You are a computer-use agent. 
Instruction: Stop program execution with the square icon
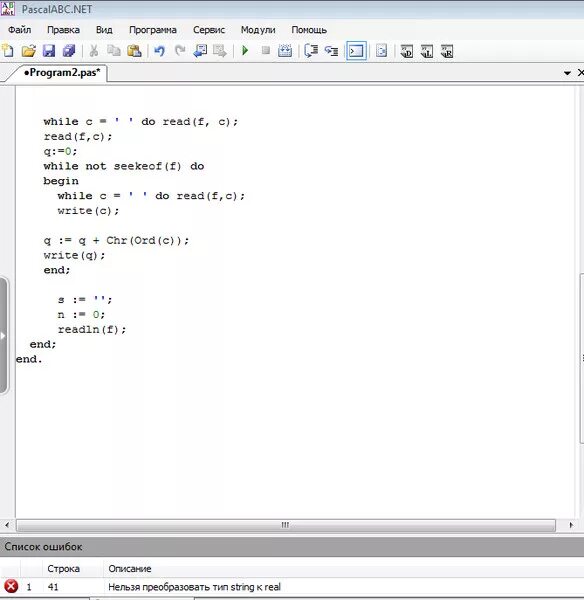266,51
